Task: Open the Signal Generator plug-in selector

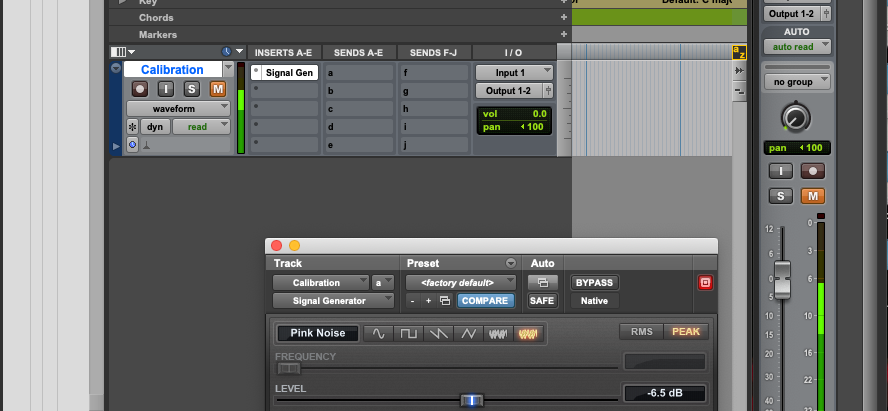Action: point(333,301)
